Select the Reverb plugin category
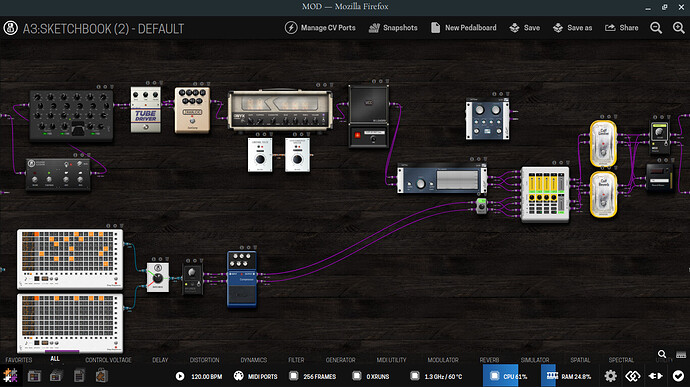Screen dimensions: 690x387 489,360
